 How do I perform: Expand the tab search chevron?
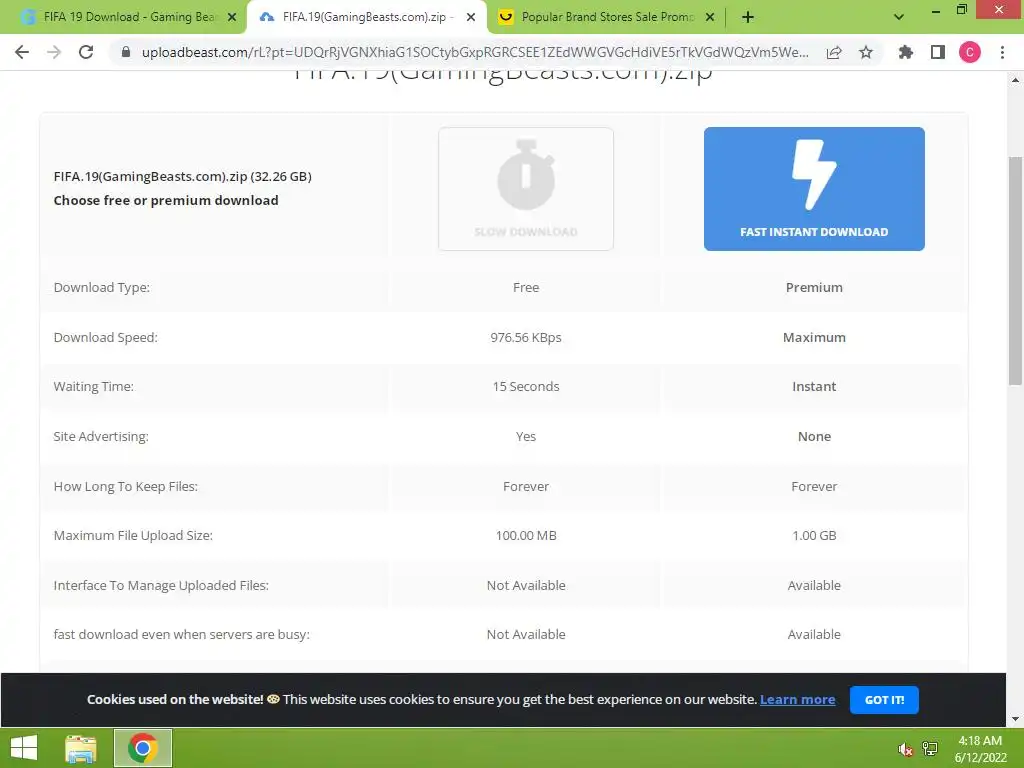pyautogui.click(x=899, y=17)
